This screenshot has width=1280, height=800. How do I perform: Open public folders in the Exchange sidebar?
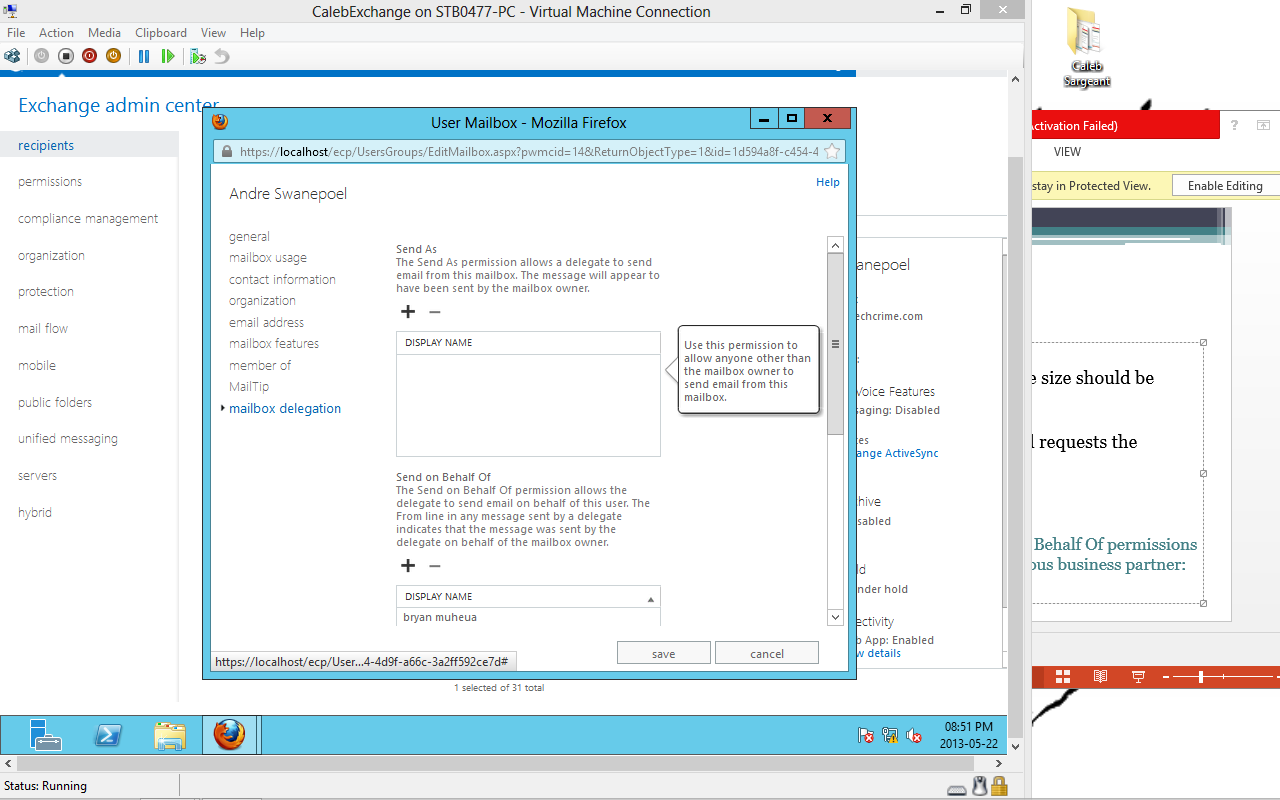pyautogui.click(x=55, y=403)
